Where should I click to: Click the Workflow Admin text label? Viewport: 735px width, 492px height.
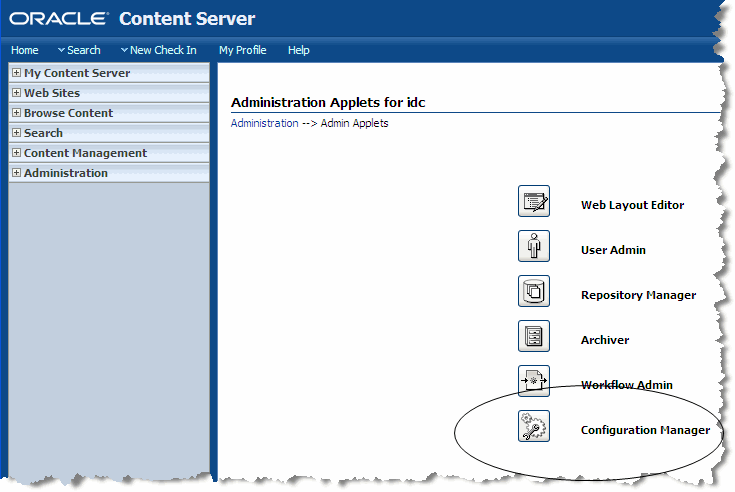[627, 385]
